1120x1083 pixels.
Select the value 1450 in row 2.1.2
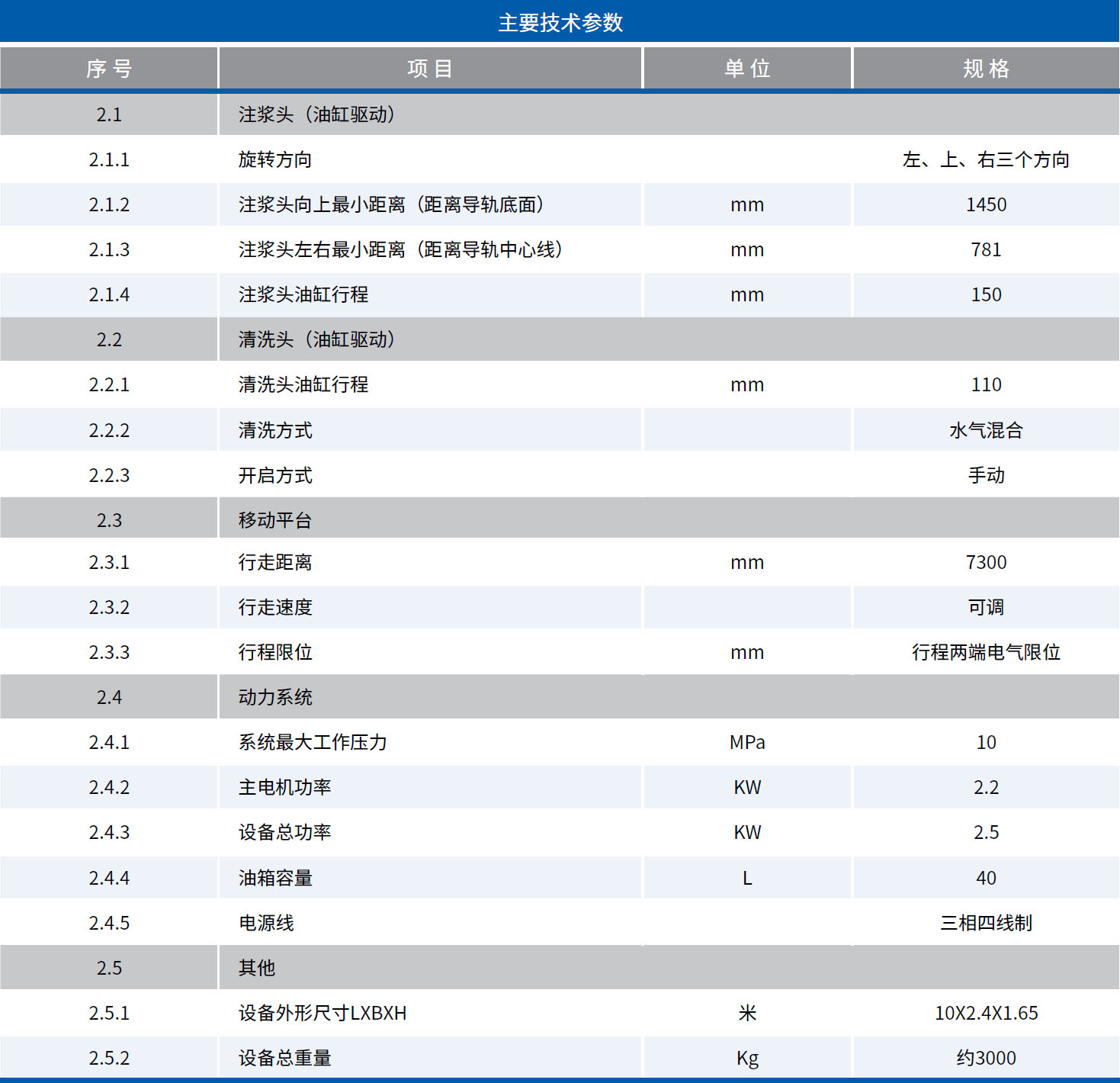pyautogui.click(x=985, y=204)
